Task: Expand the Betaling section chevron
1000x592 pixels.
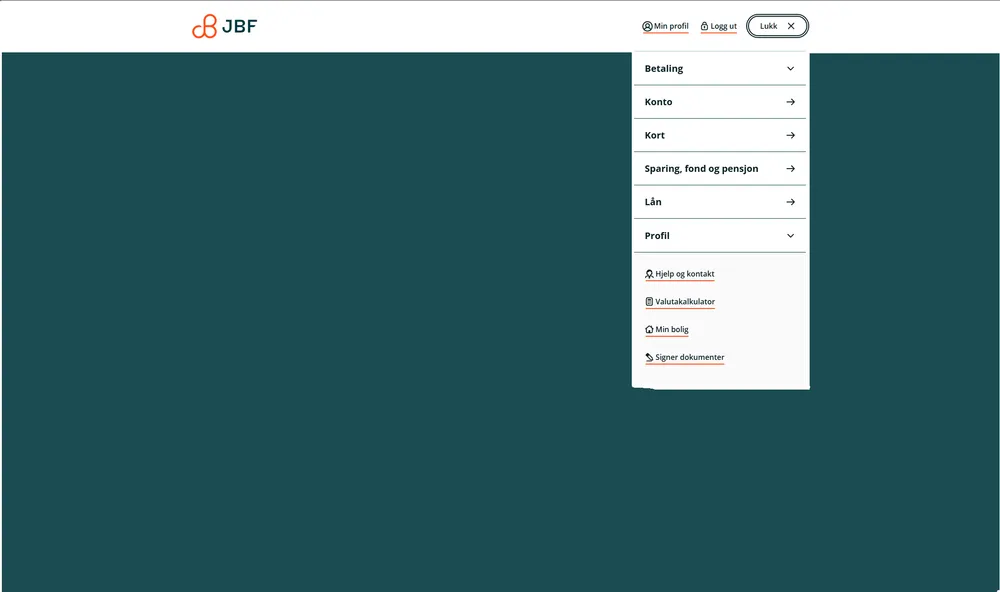Action: 790,69
